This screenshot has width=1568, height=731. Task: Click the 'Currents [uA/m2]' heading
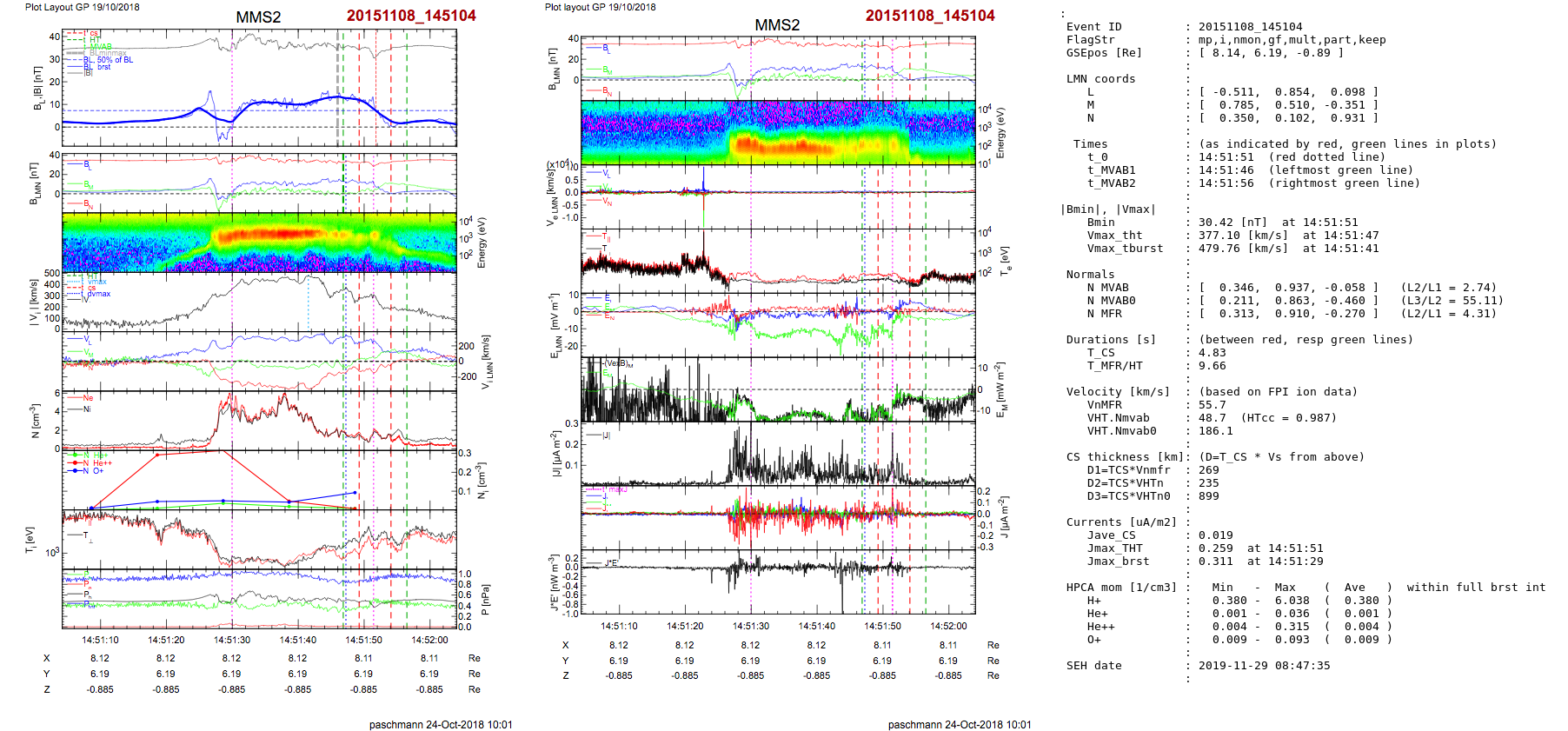point(1121,522)
